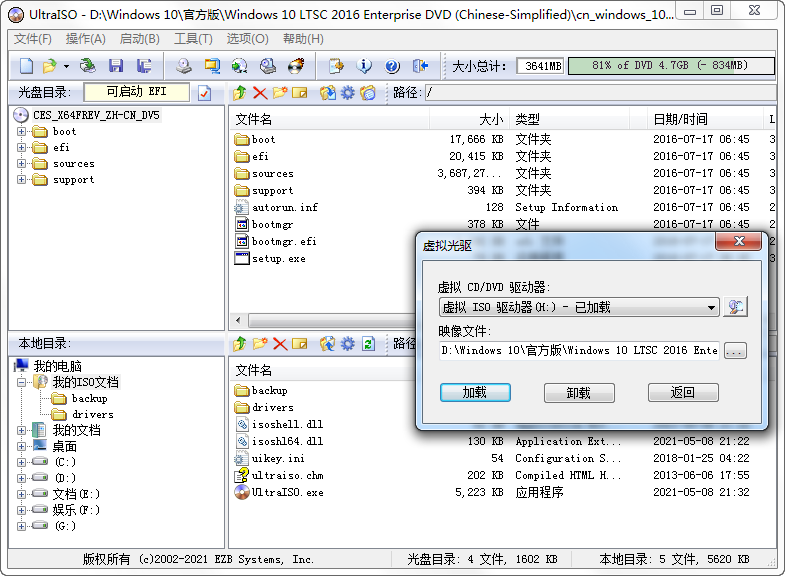
Task: Expand the support folder in disc tree
Action: 21,180
